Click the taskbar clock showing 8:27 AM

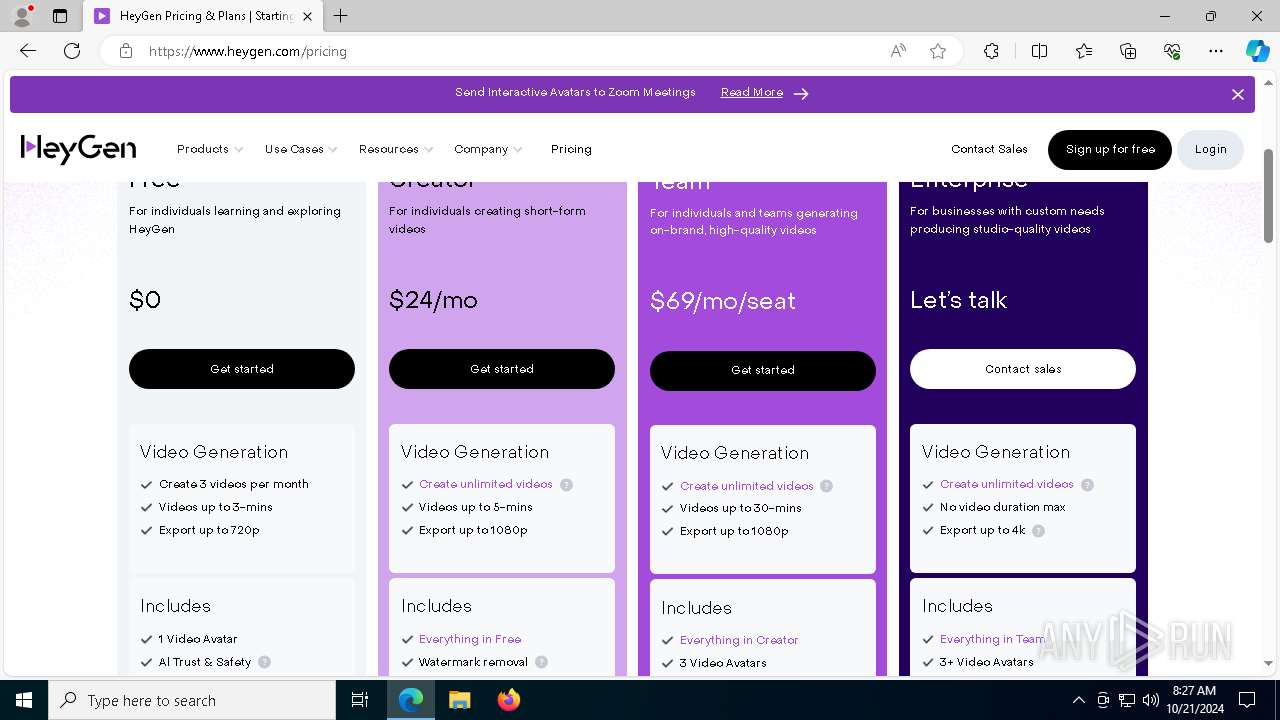(1194, 700)
